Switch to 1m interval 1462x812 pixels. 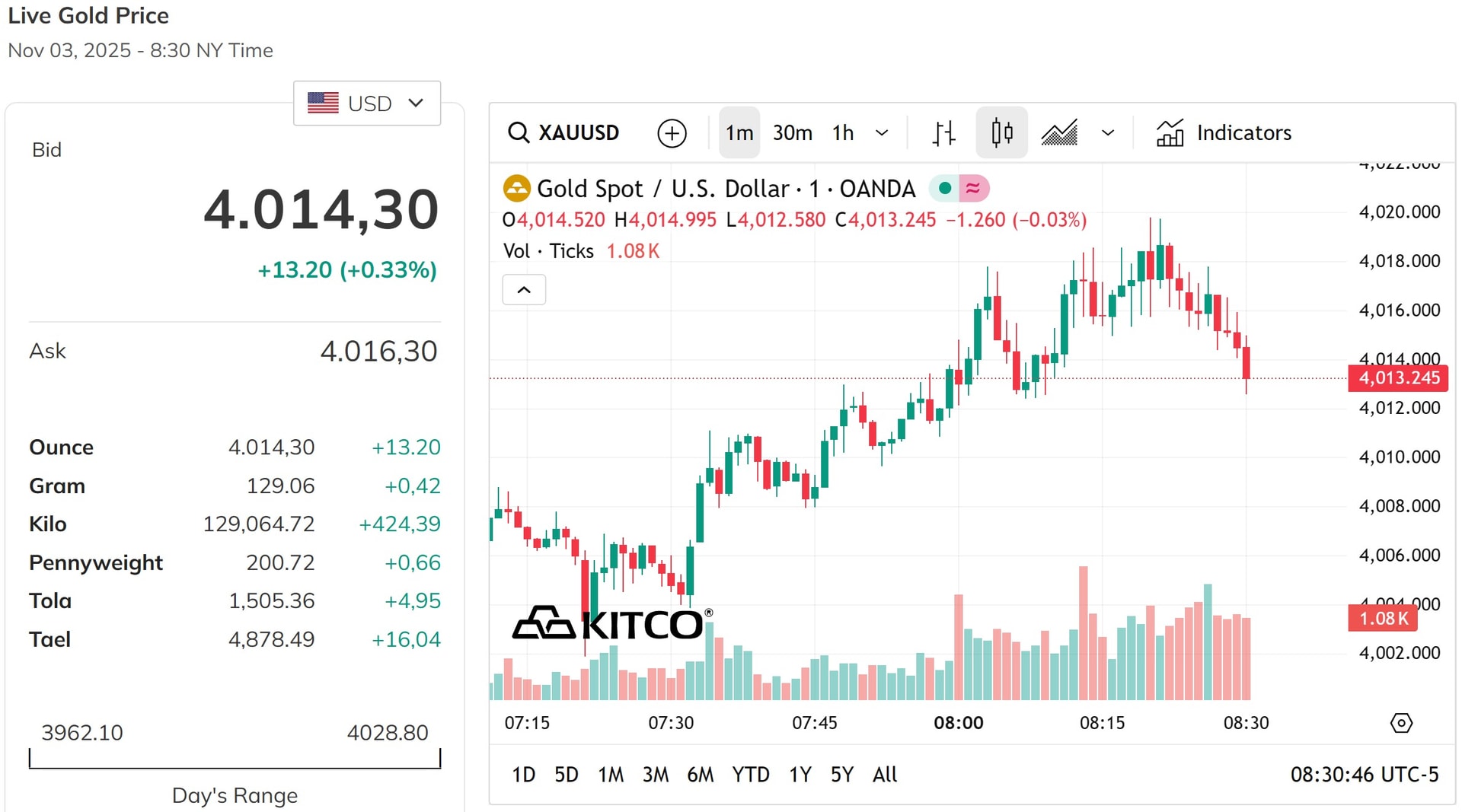[x=739, y=132]
